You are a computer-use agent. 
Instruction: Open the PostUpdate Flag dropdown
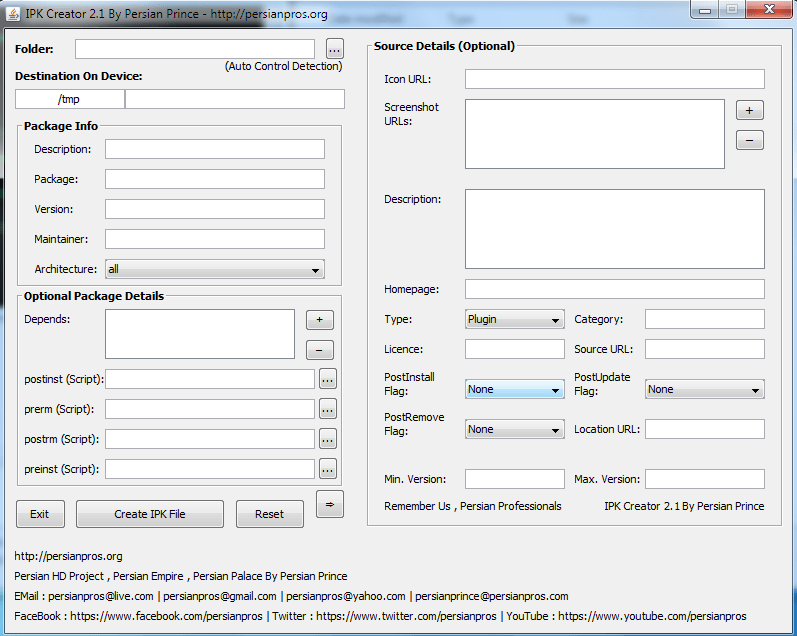tap(704, 390)
